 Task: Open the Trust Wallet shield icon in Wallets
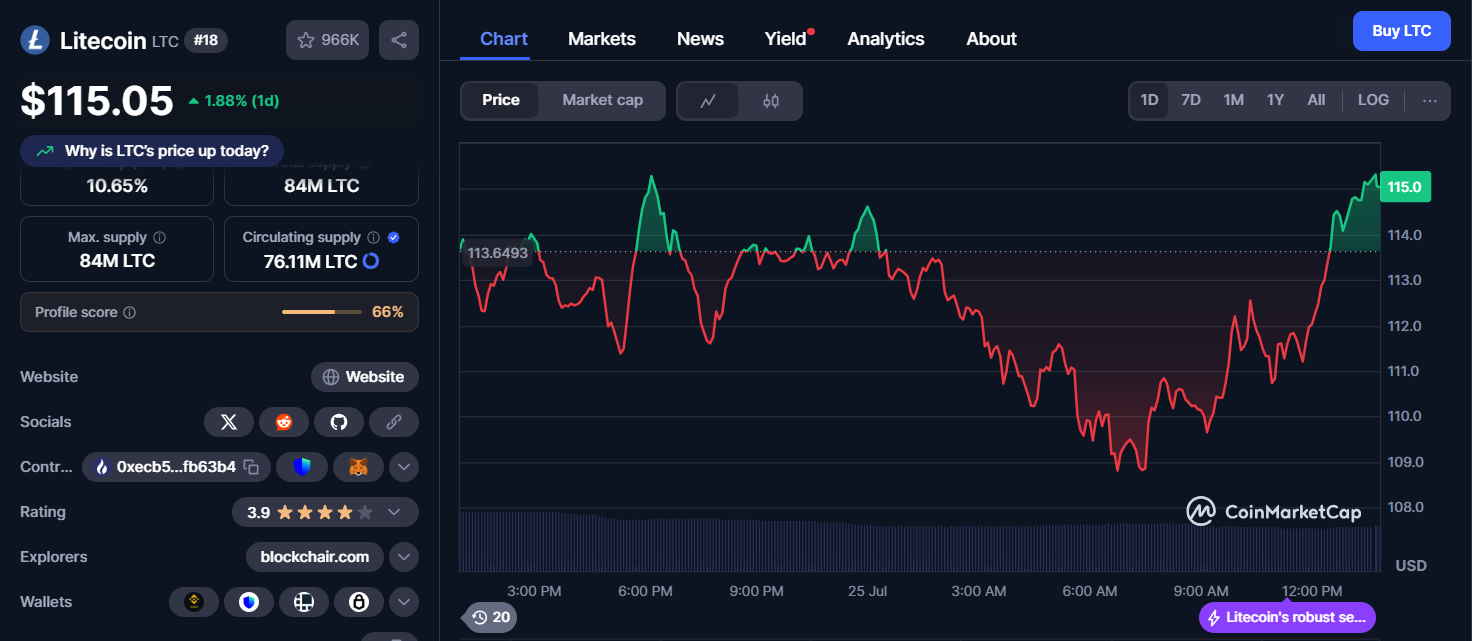(249, 602)
